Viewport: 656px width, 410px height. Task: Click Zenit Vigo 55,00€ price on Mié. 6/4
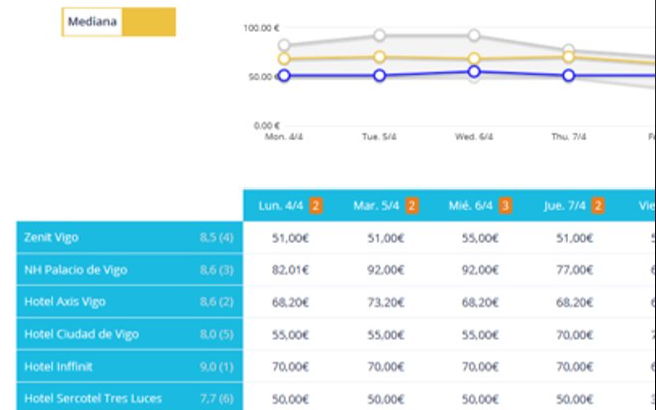pyautogui.click(x=480, y=238)
